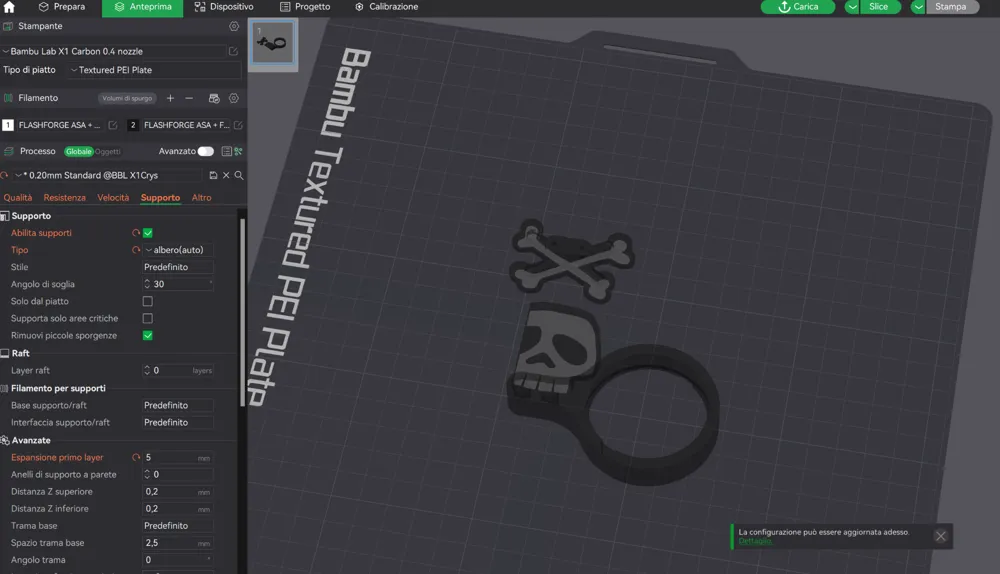
Task: Open compare presets icon next to Avanzato
Action: (239, 151)
